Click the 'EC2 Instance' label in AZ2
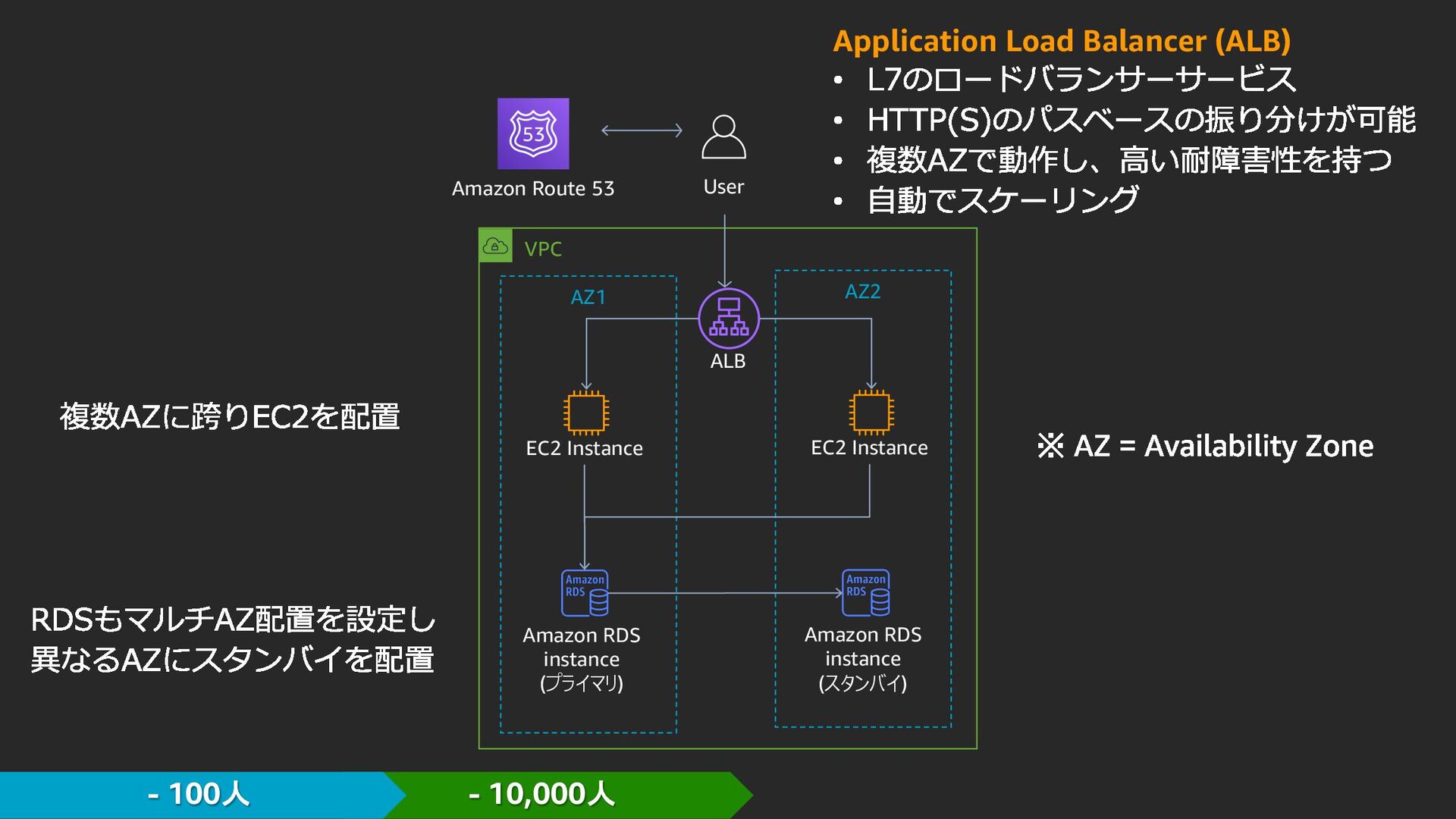The image size is (1456, 819). pos(870,447)
